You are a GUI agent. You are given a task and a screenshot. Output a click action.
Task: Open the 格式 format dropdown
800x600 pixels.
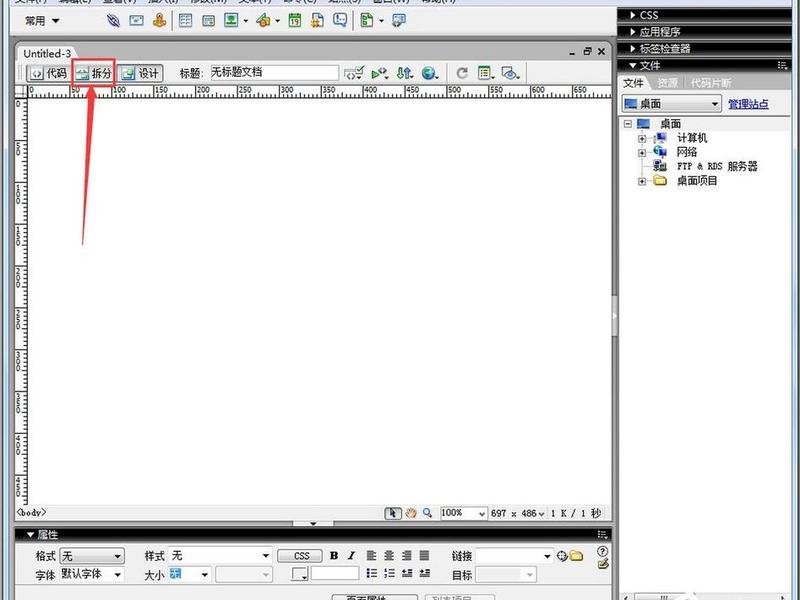(92, 556)
